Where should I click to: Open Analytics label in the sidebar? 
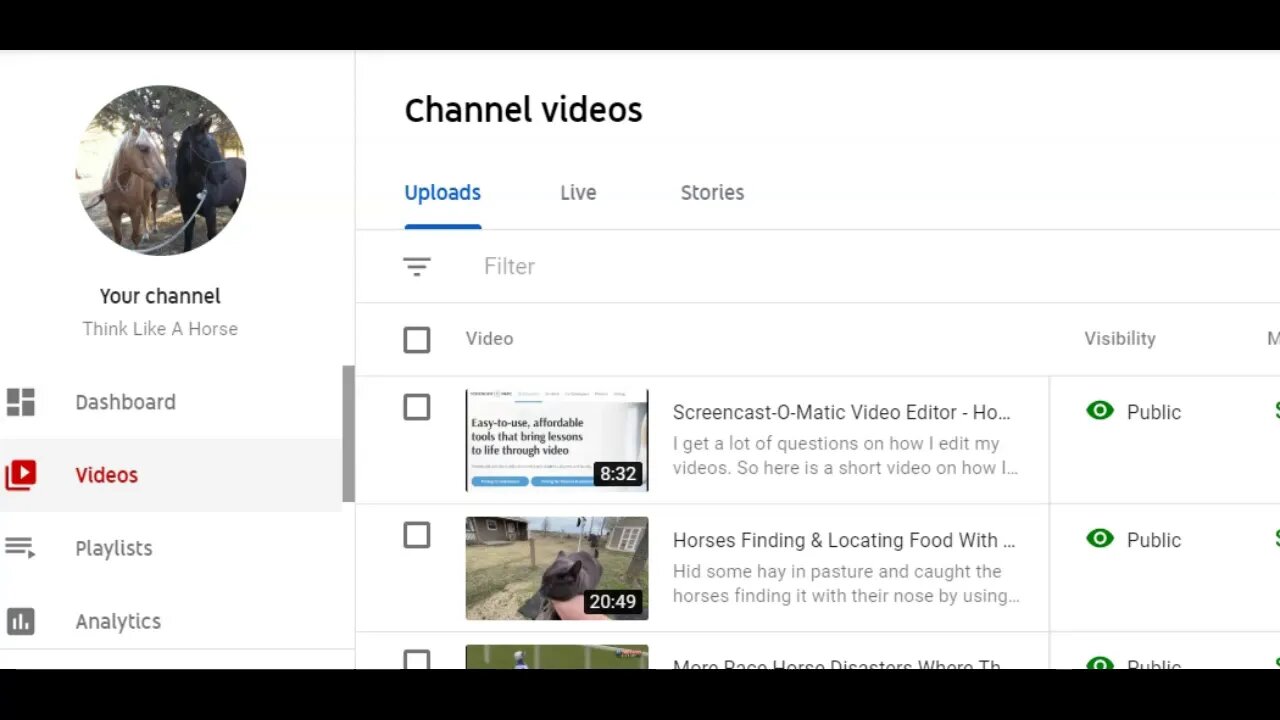point(118,621)
